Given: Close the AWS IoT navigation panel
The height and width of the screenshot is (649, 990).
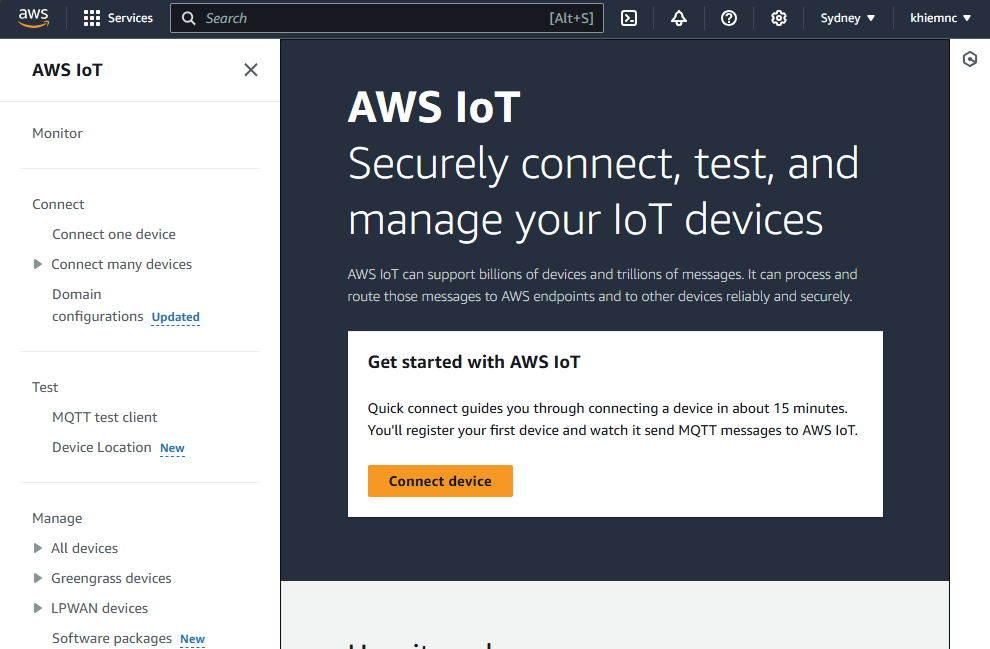Looking at the screenshot, I should pyautogui.click(x=251, y=70).
